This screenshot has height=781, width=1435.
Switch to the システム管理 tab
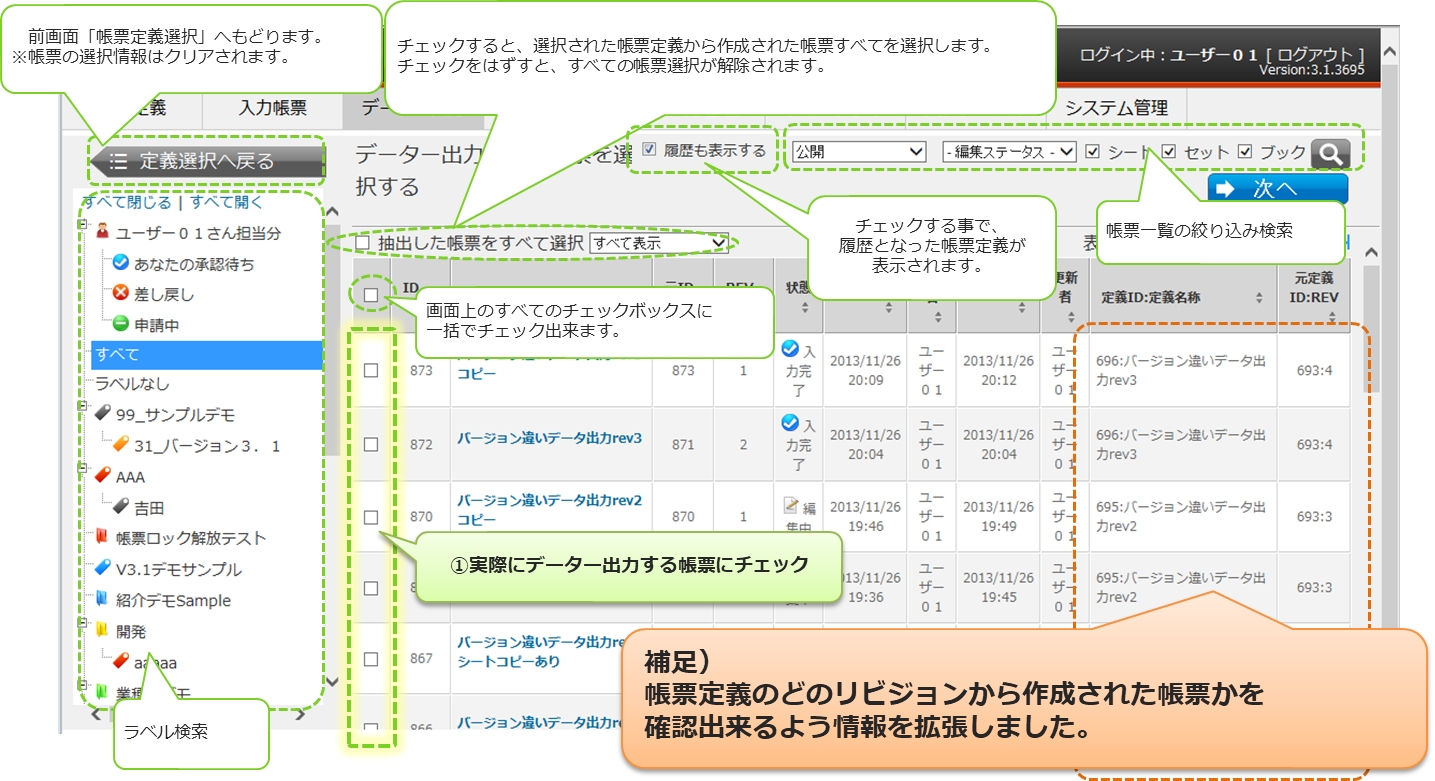1115,108
